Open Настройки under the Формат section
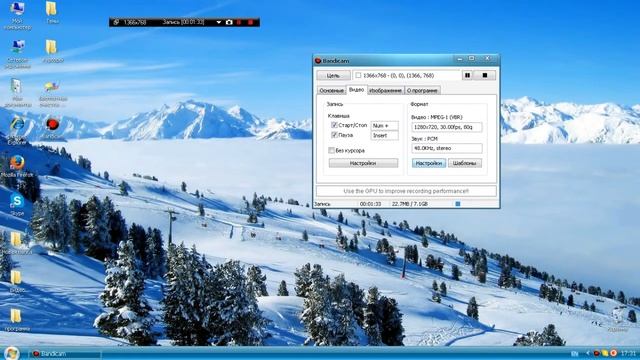The width and height of the screenshot is (640, 360). pyautogui.click(x=429, y=163)
